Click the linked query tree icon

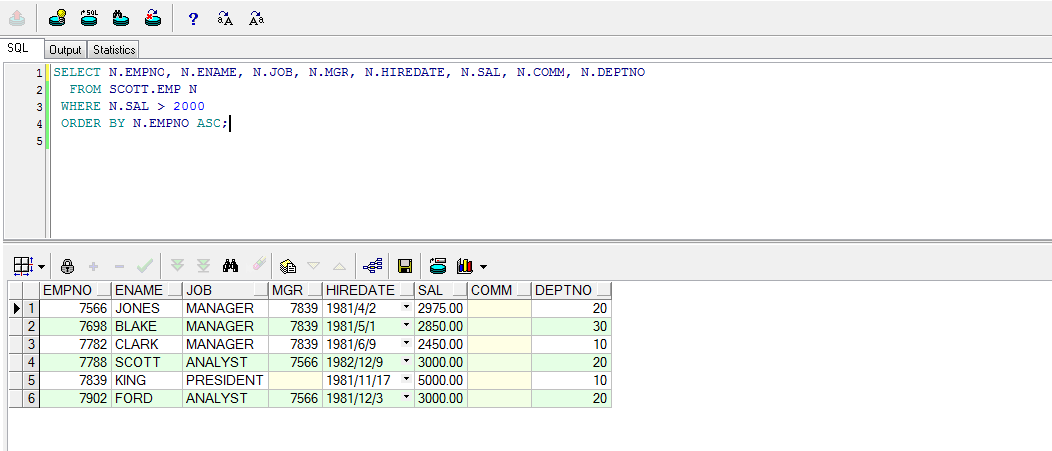click(x=372, y=266)
